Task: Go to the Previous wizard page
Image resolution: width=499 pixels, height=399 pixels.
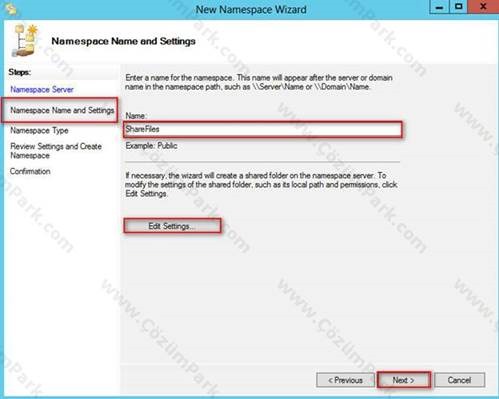Action: tap(346, 380)
